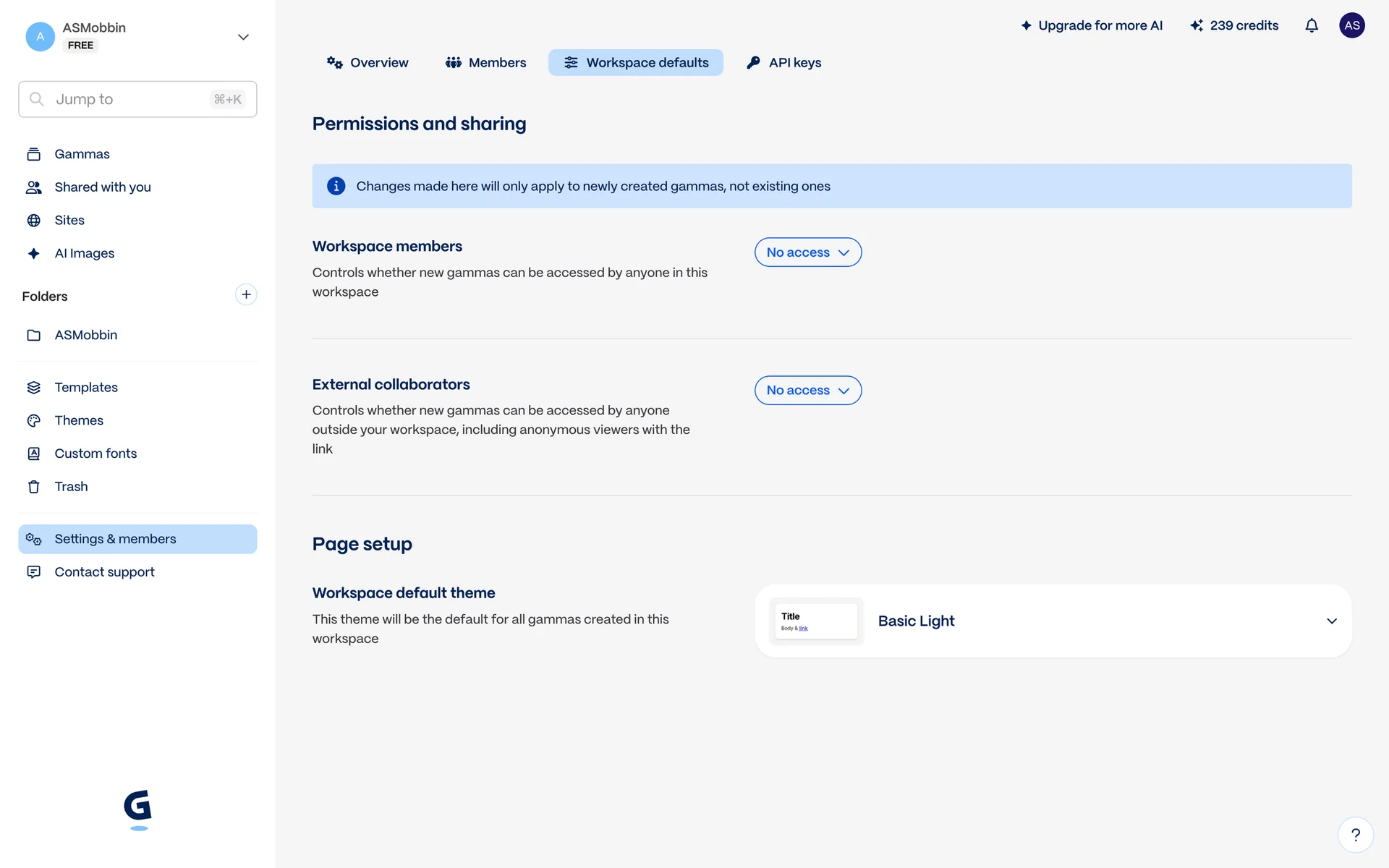Open the Overview tab
This screenshot has height=868, width=1389.
[368, 63]
